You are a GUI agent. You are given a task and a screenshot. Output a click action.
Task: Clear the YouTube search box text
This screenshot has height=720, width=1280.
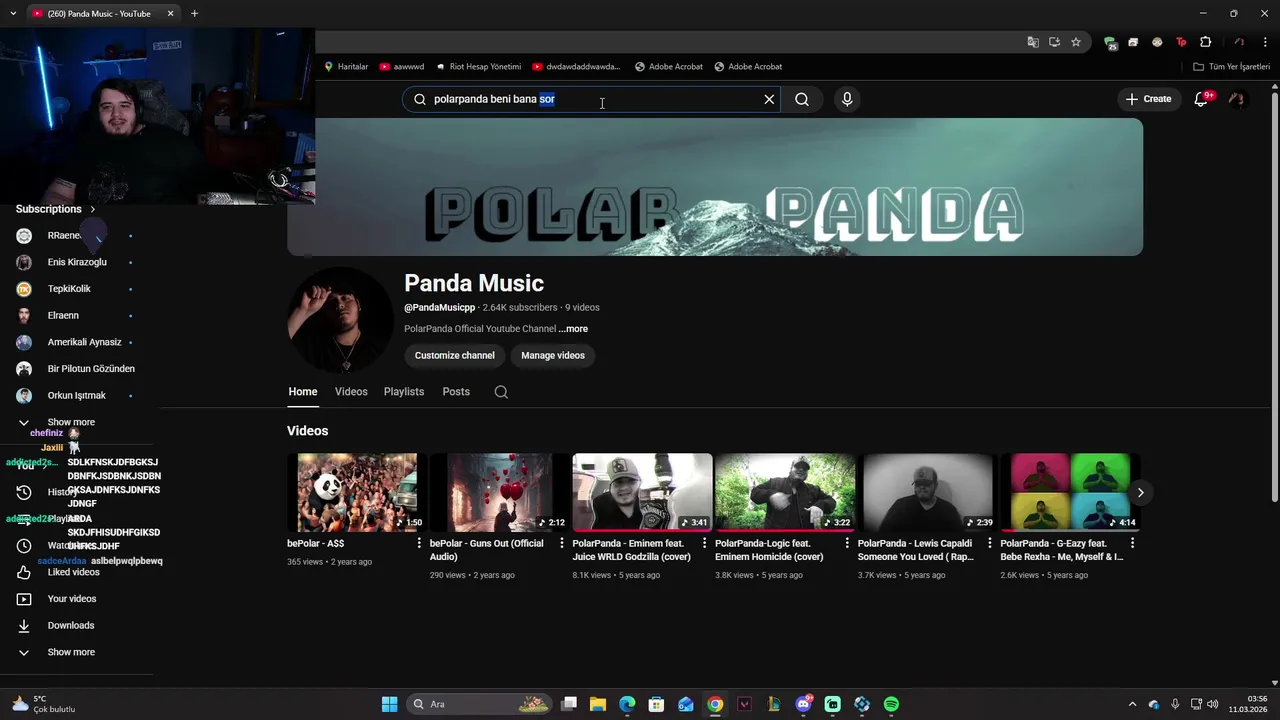[x=769, y=99]
